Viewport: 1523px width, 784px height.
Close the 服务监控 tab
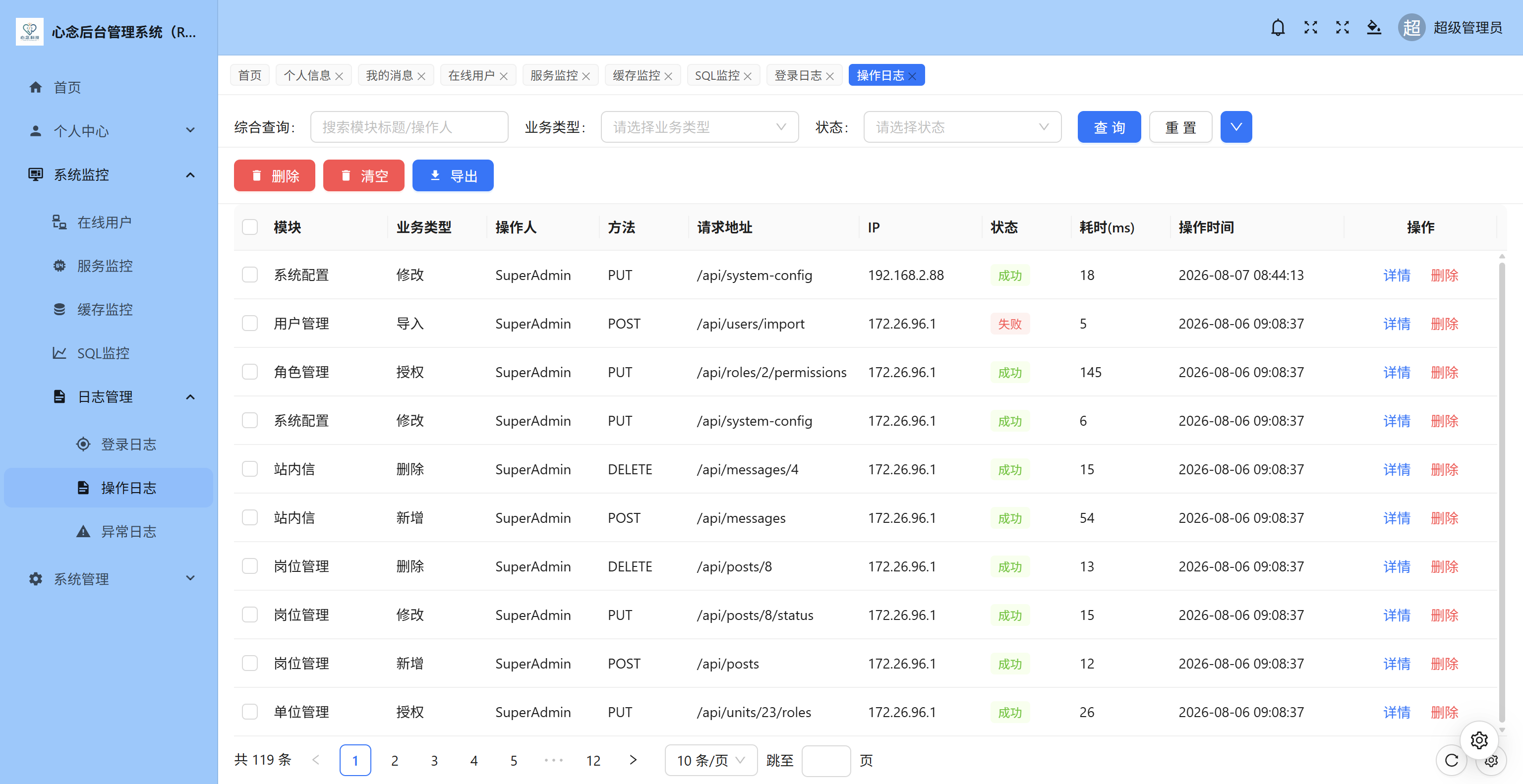tap(586, 76)
